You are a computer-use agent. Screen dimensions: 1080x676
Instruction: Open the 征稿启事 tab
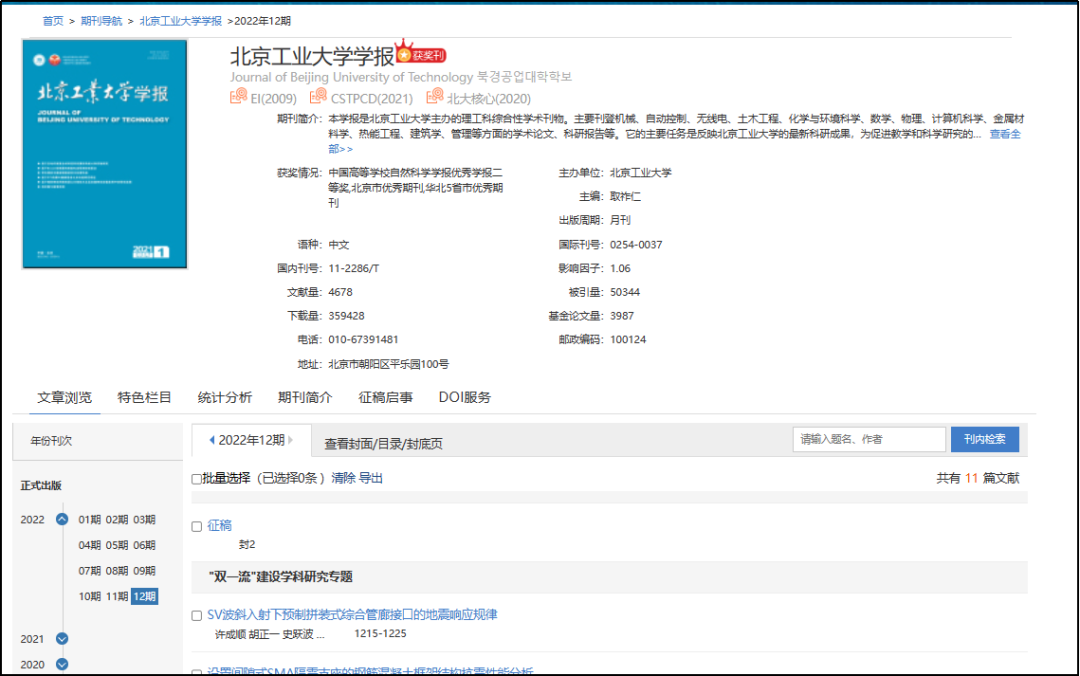coord(386,398)
